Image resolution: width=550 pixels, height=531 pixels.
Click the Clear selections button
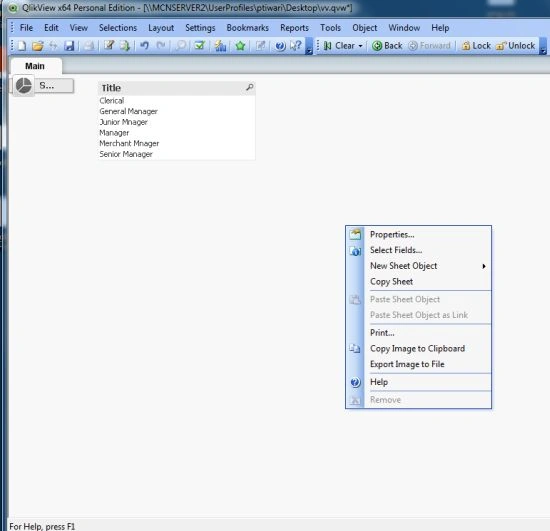tap(340, 46)
